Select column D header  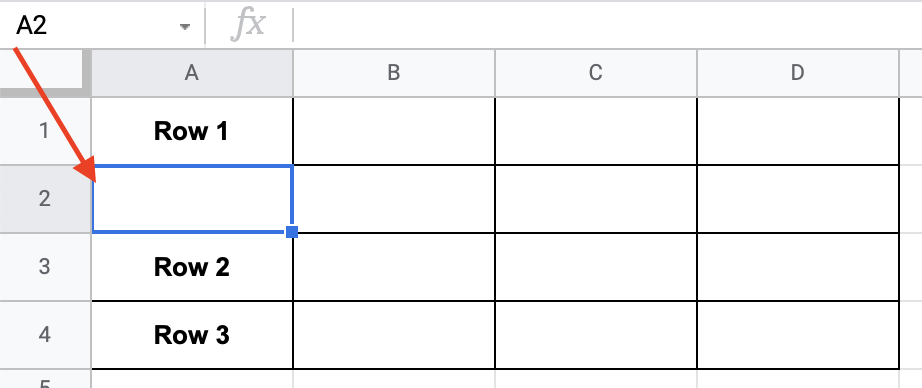[797, 72]
